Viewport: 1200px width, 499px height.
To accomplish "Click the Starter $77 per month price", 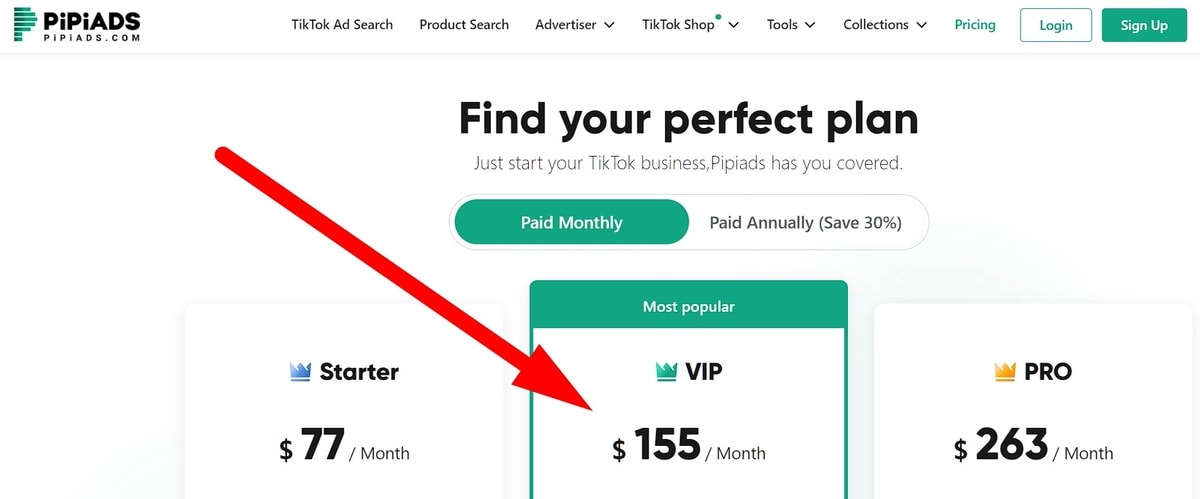I will tap(344, 446).
